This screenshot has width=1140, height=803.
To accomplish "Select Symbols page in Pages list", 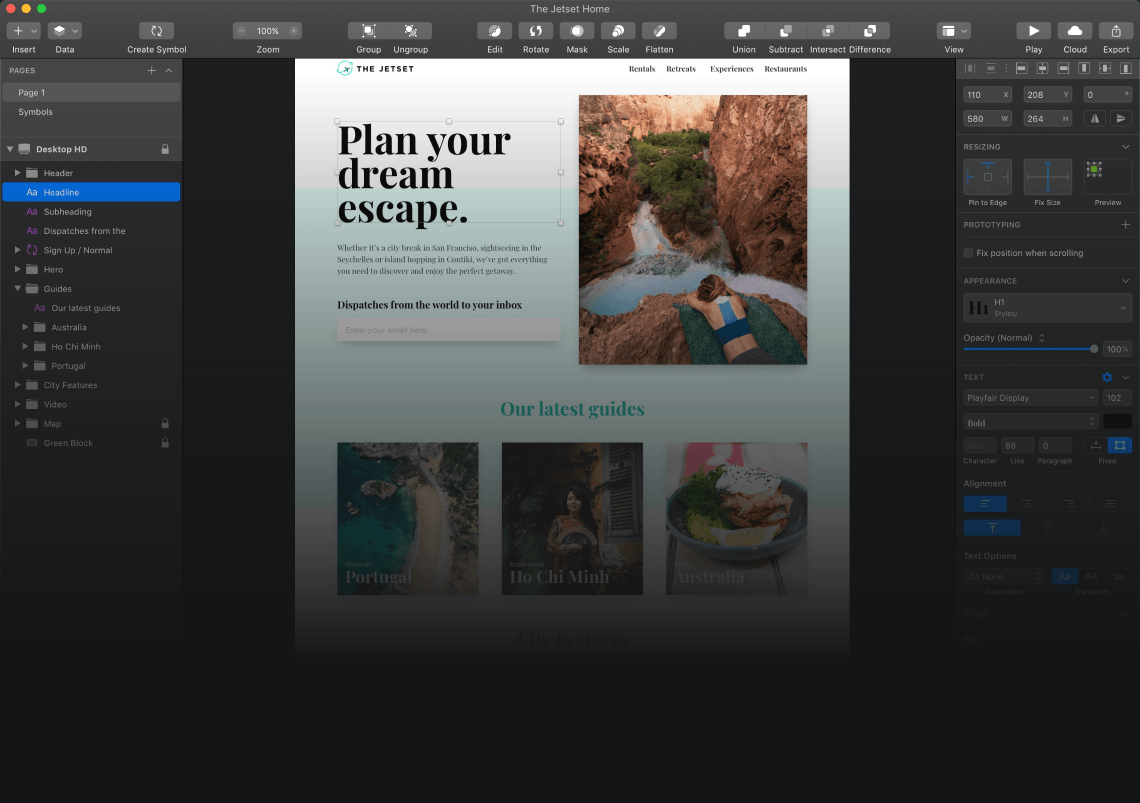I will point(35,112).
